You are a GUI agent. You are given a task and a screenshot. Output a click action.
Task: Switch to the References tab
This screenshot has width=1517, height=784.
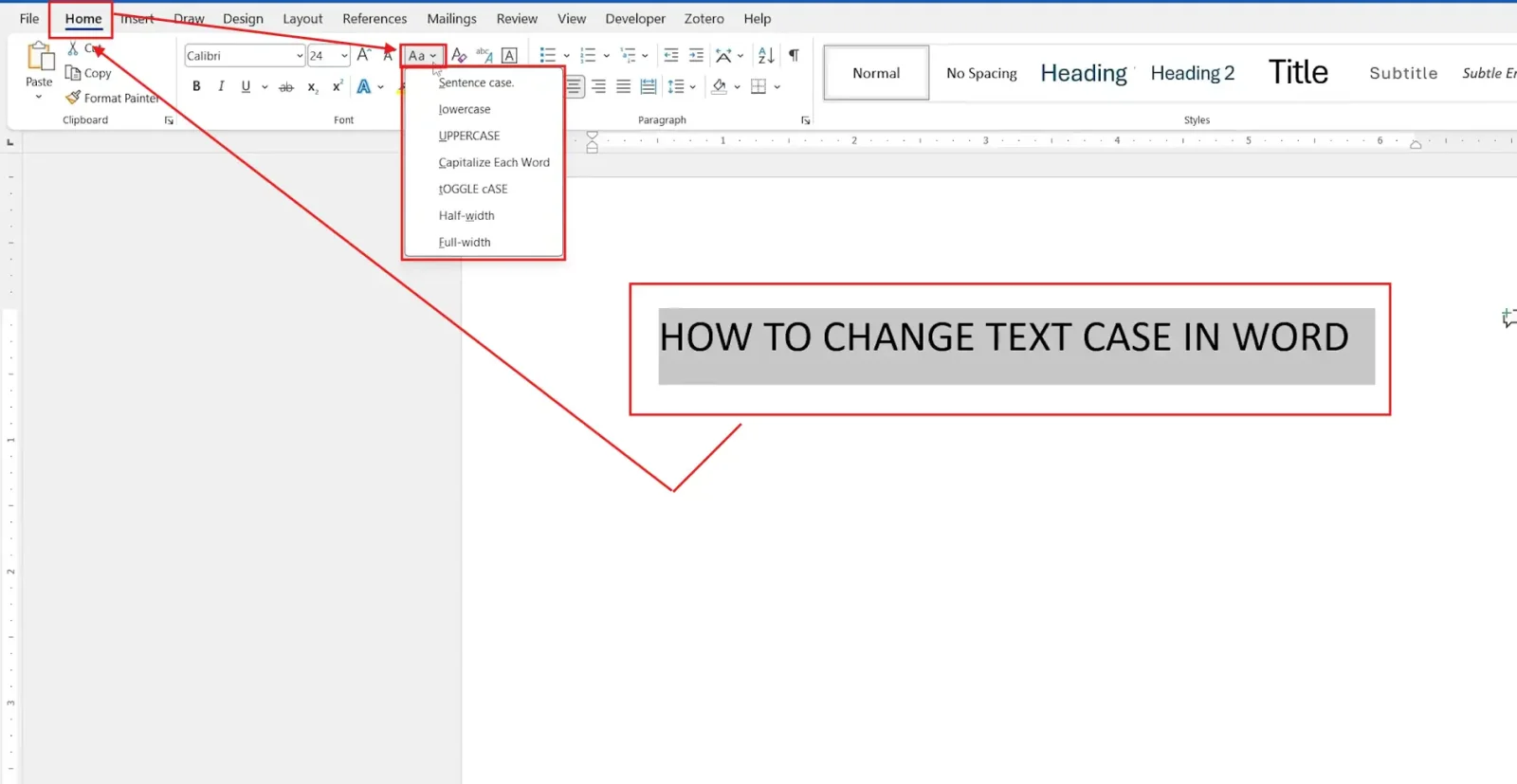point(375,18)
